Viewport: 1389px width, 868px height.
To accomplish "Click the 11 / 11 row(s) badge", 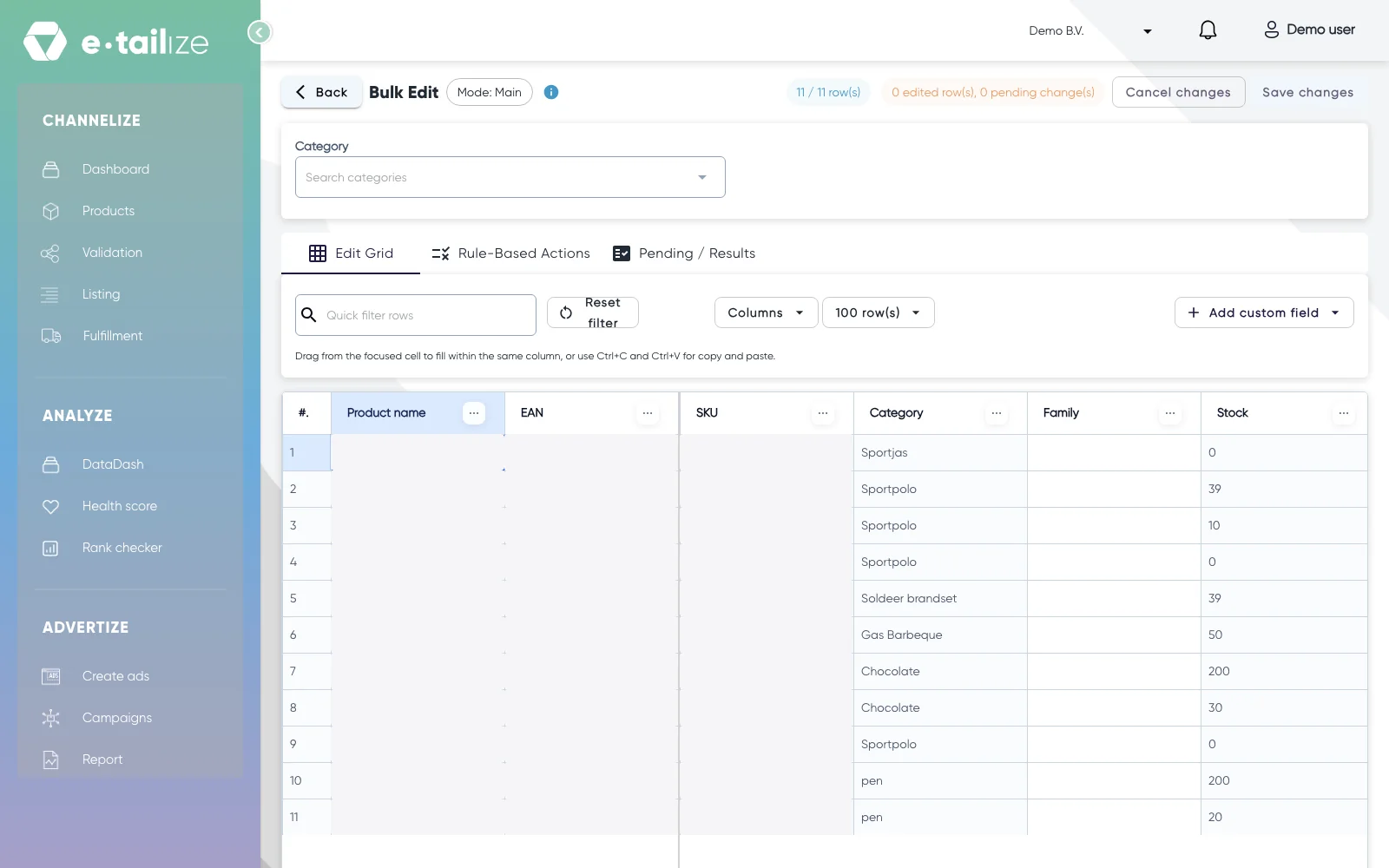I will pyautogui.click(x=828, y=92).
